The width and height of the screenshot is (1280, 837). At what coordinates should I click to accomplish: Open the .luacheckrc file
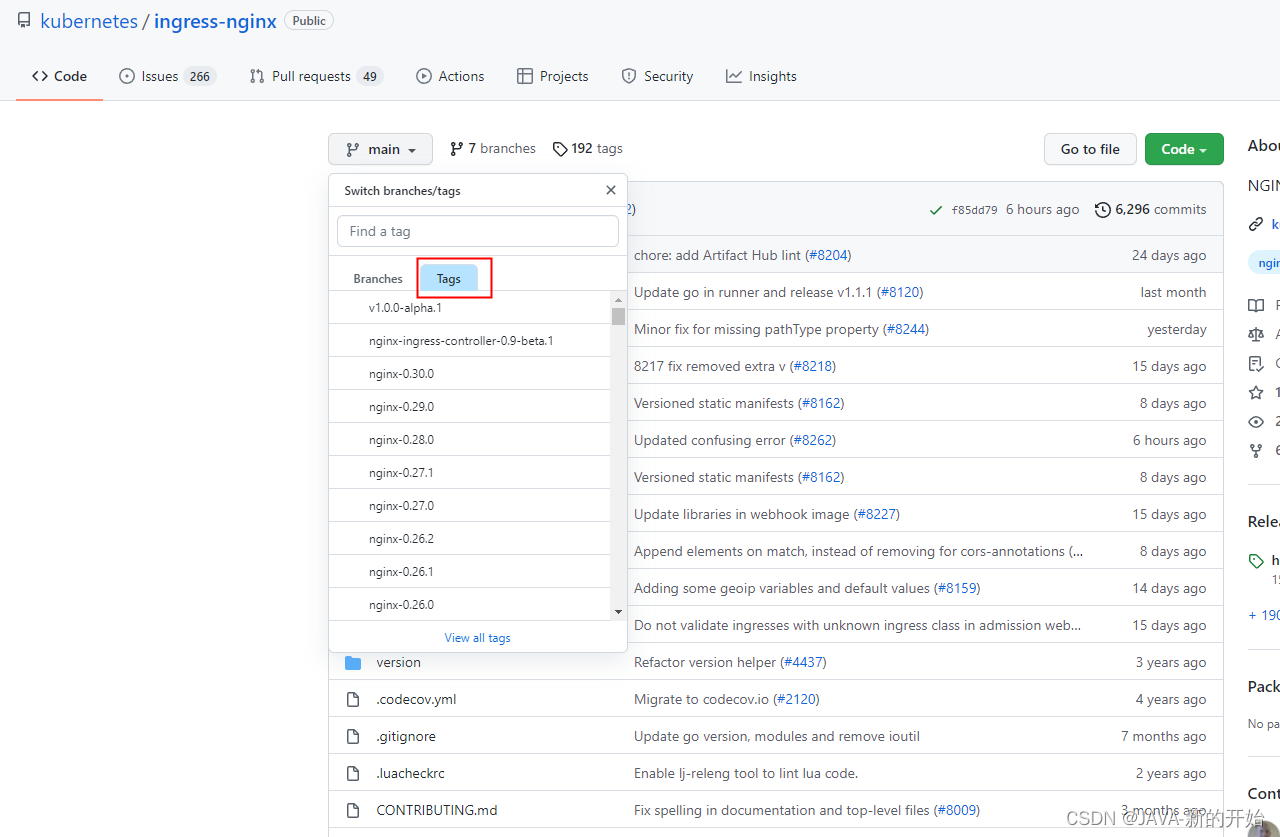410,773
